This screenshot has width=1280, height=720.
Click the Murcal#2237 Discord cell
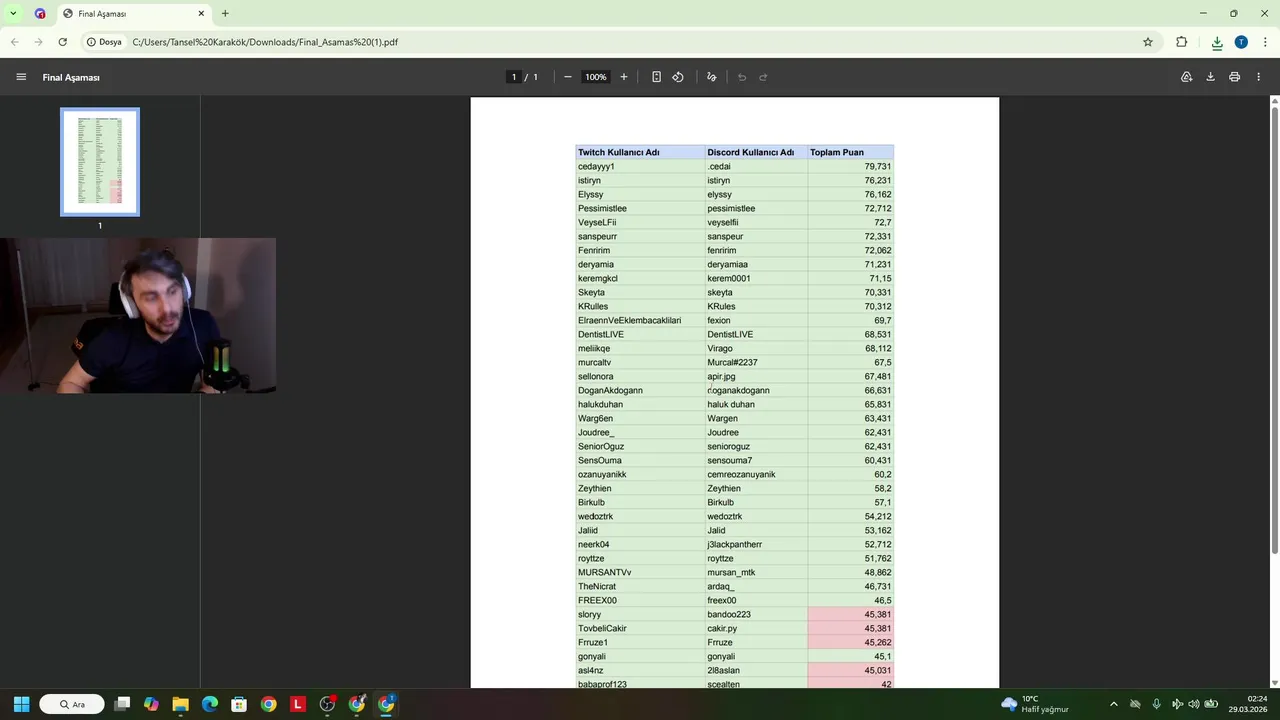coord(757,362)
